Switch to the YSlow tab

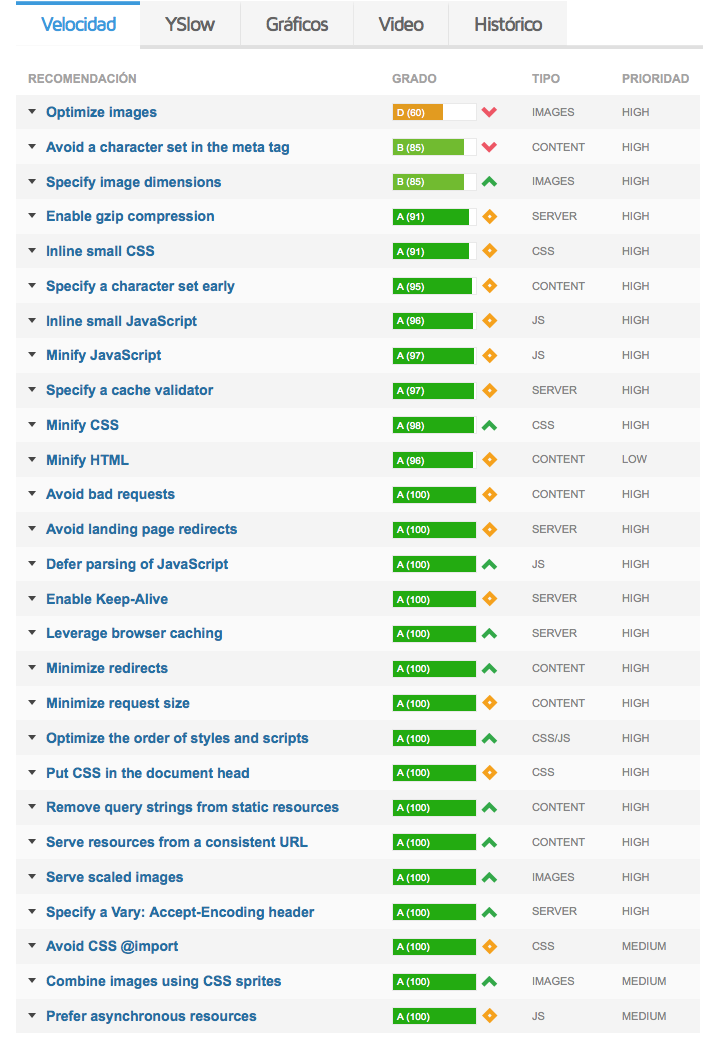pos(190,24)
